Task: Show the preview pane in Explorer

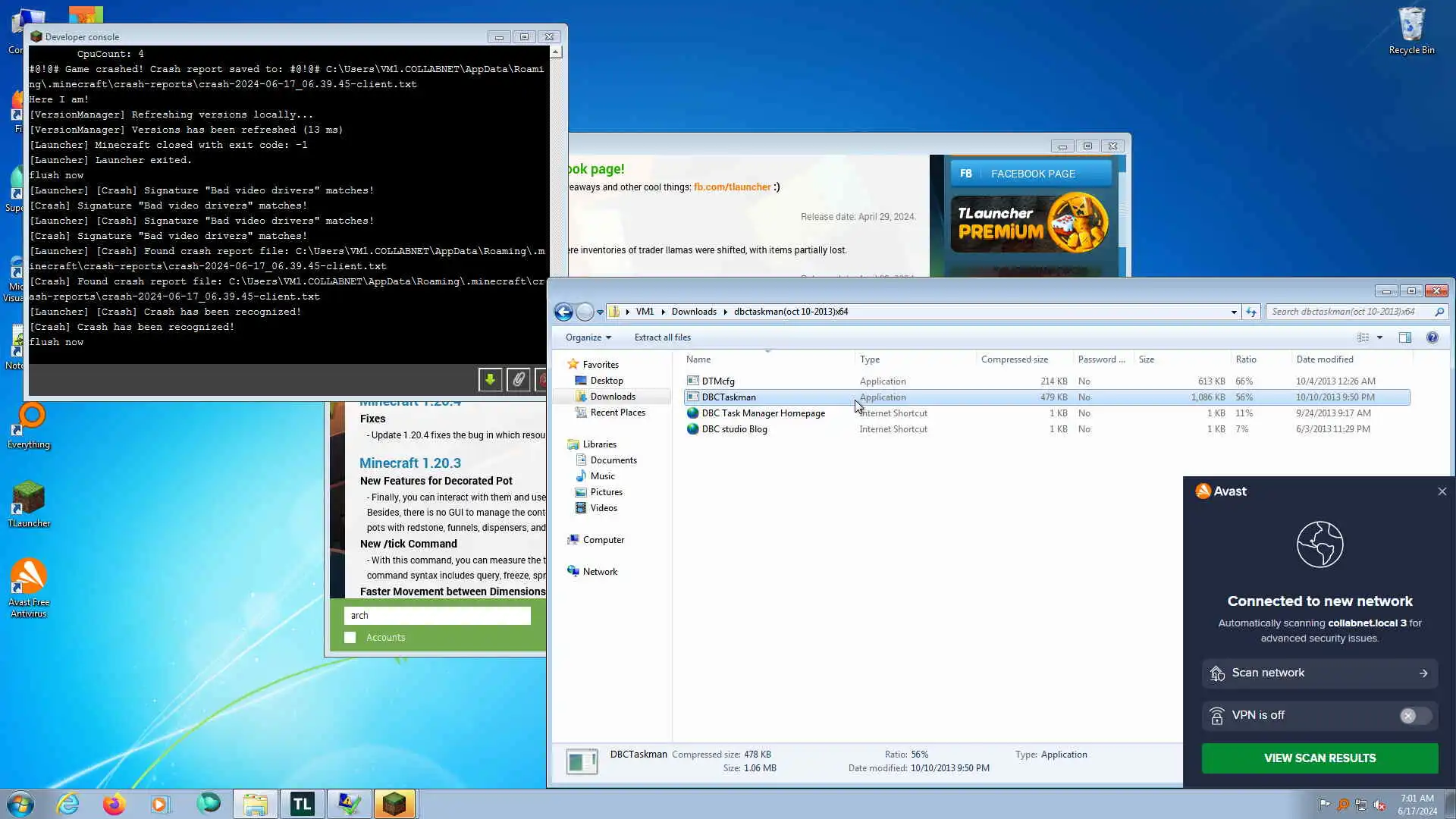Action: point(1404,337)
